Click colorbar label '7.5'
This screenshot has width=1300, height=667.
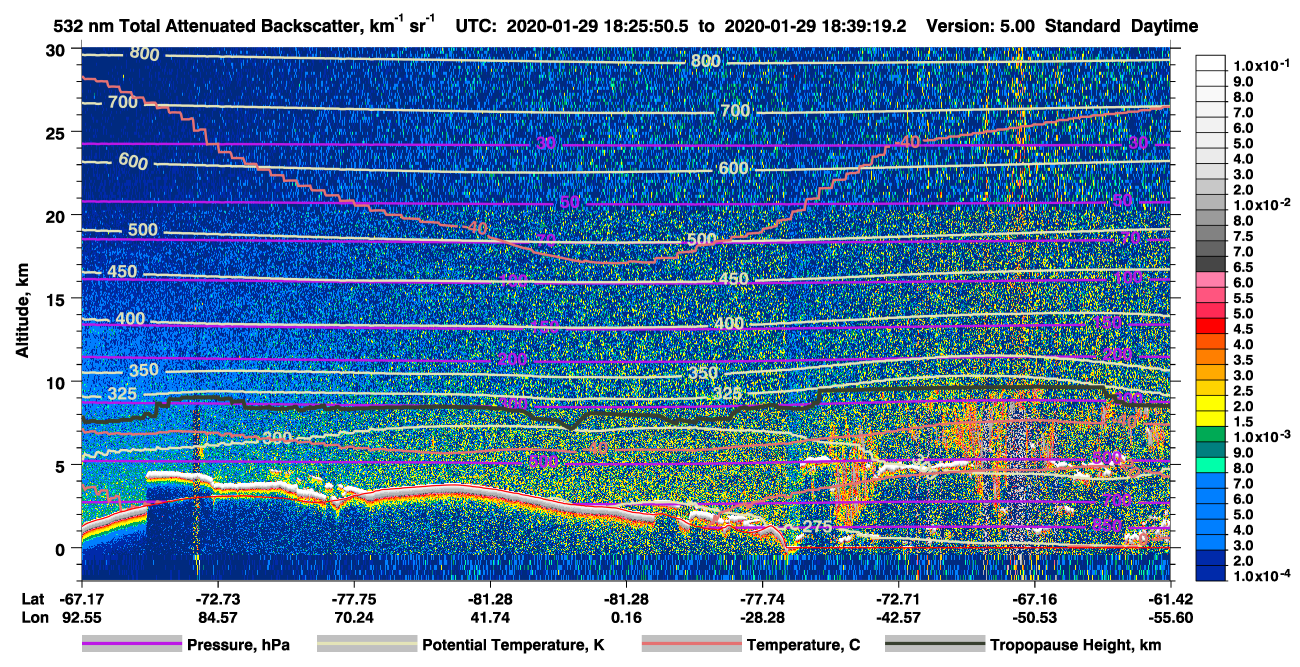[1243, 236]
